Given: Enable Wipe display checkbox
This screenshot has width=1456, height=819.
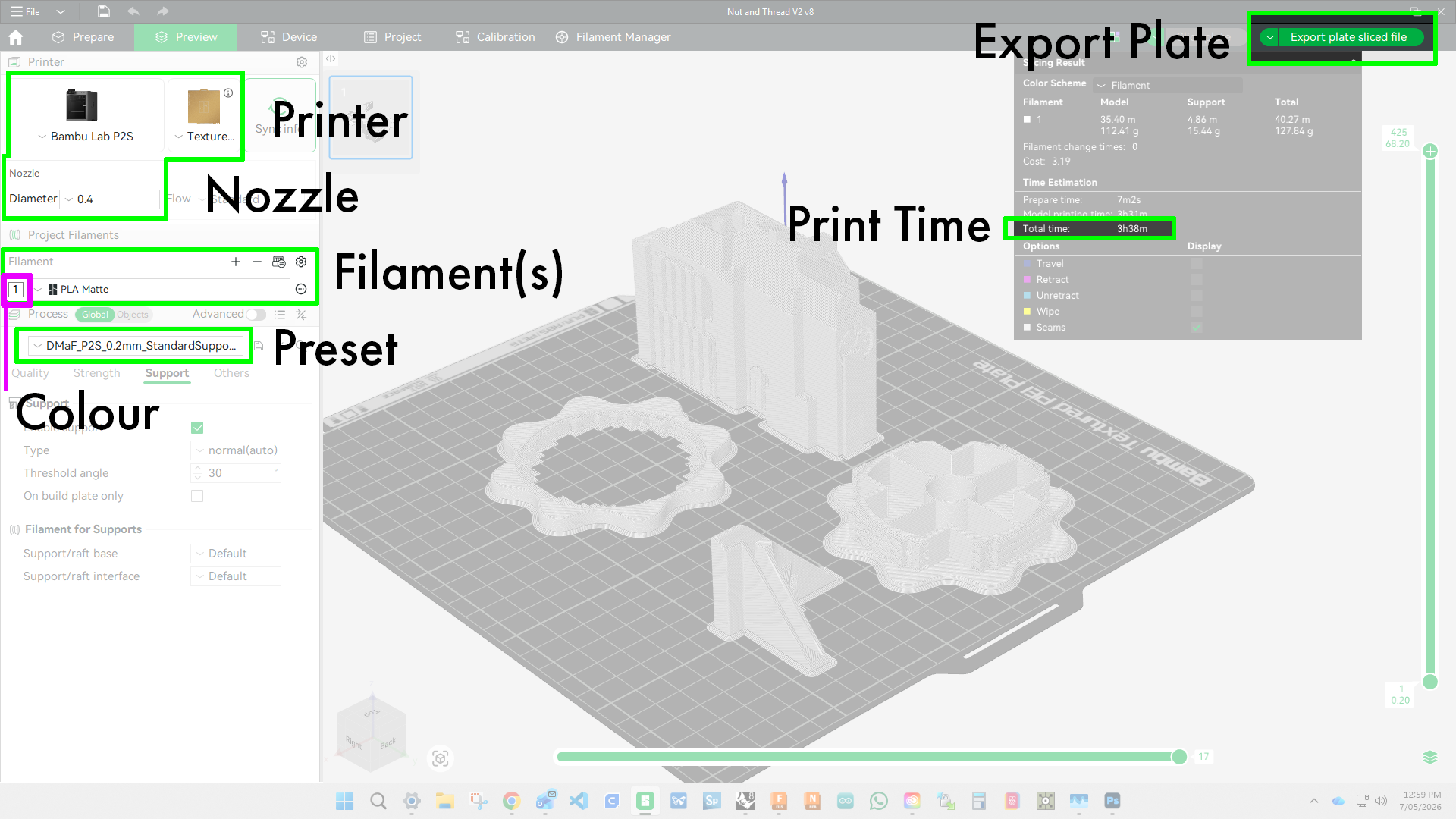Looking at the screenshot, I should (1197, 312).
